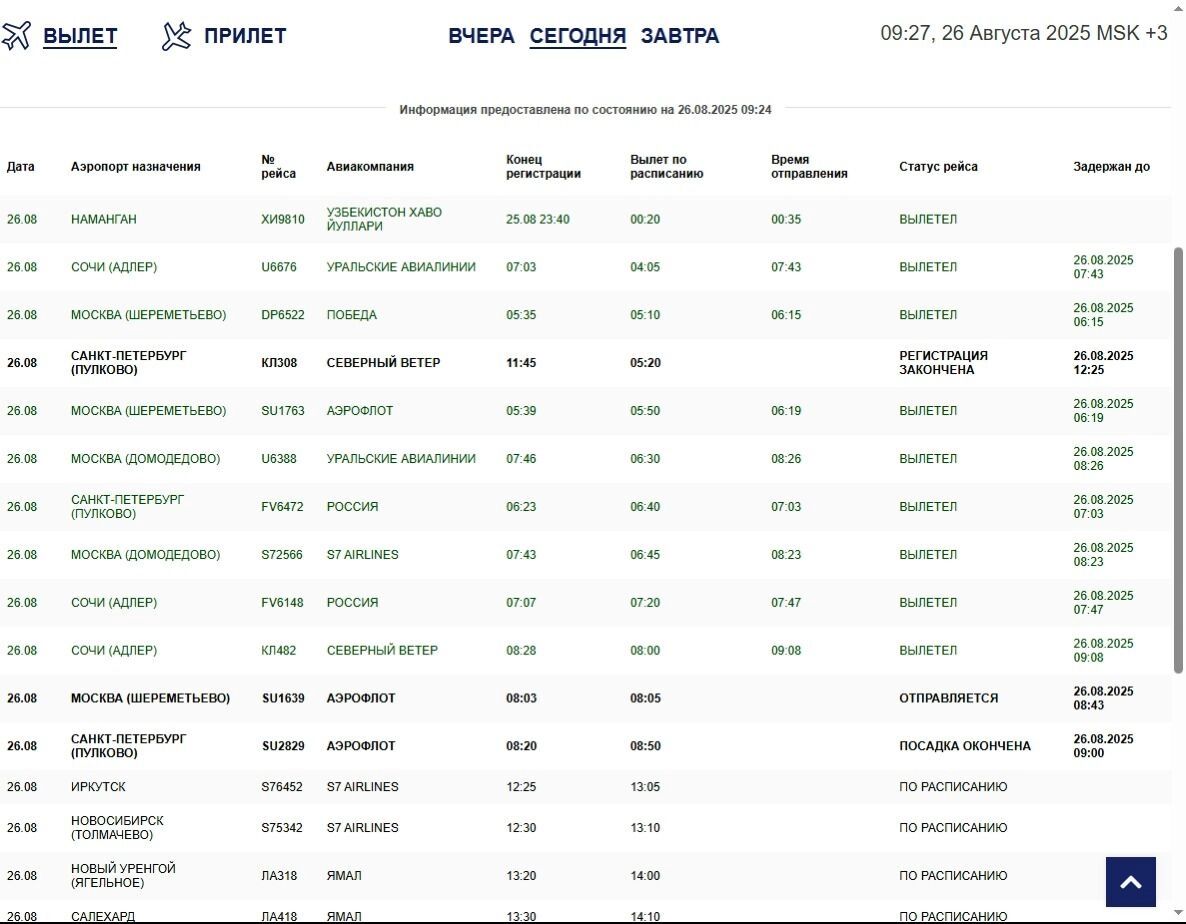Select flight SU2829 with ПОСАДКА ОКОНЧЕНА status
This screenshot has width=1186, height=924.
283,746
